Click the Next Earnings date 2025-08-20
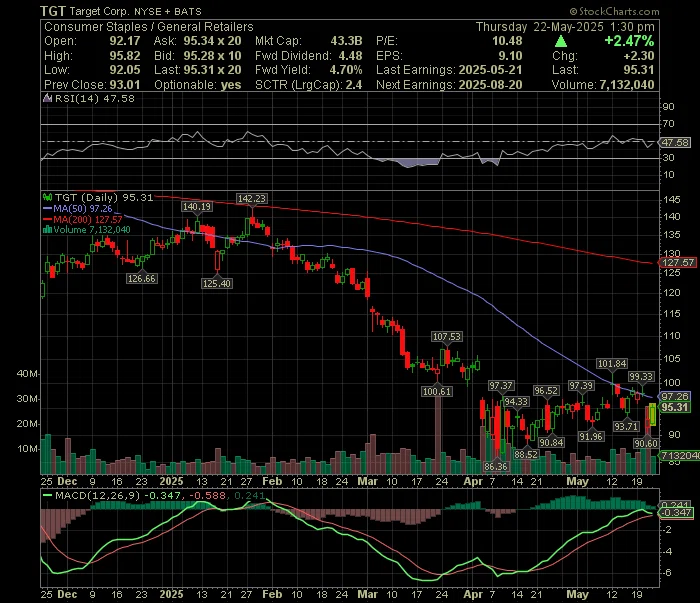This screenshot has height=603, width=700. (x=490, y=85)
